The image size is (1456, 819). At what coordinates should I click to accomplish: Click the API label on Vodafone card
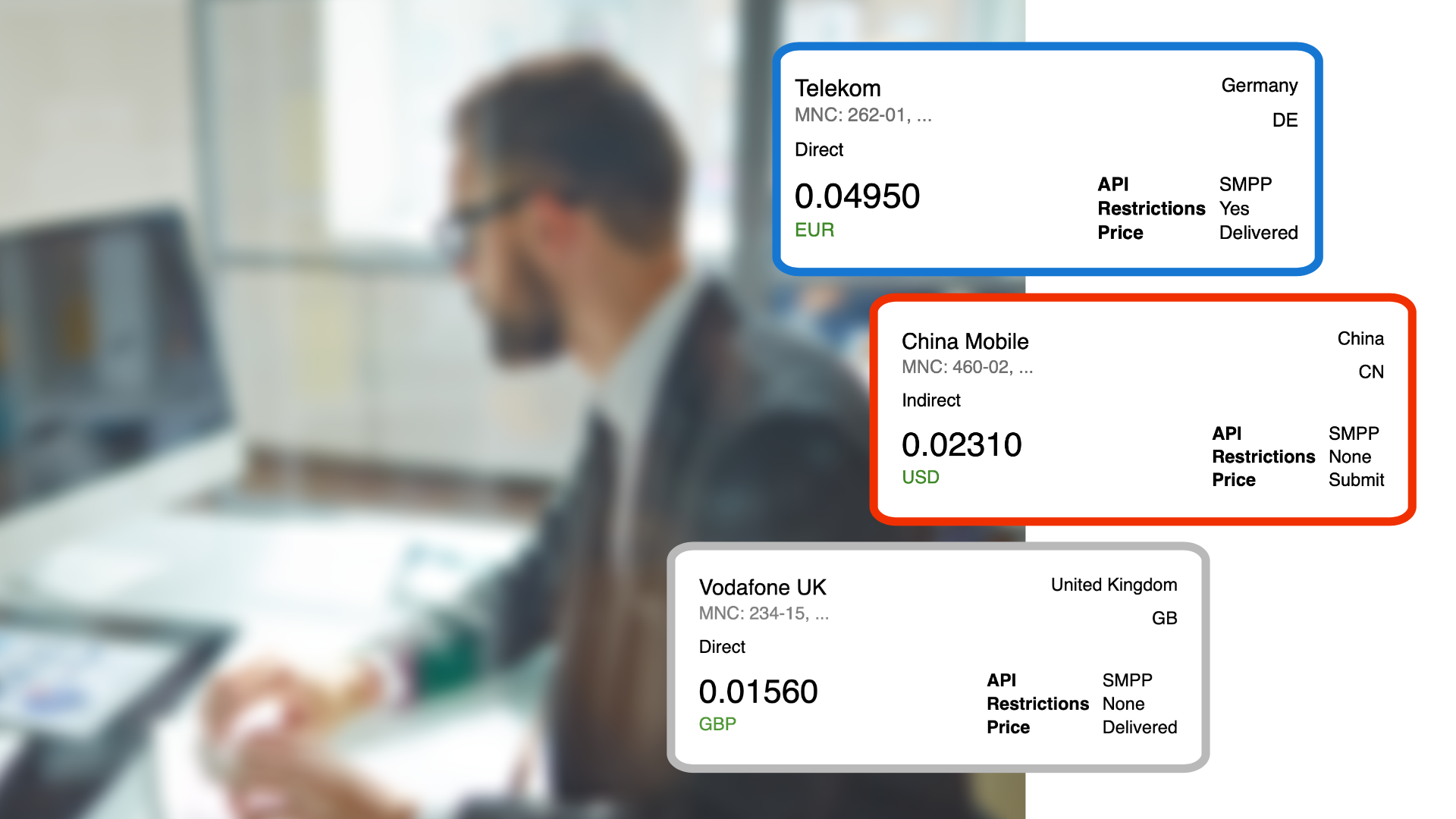click(x=1001, y=680)
